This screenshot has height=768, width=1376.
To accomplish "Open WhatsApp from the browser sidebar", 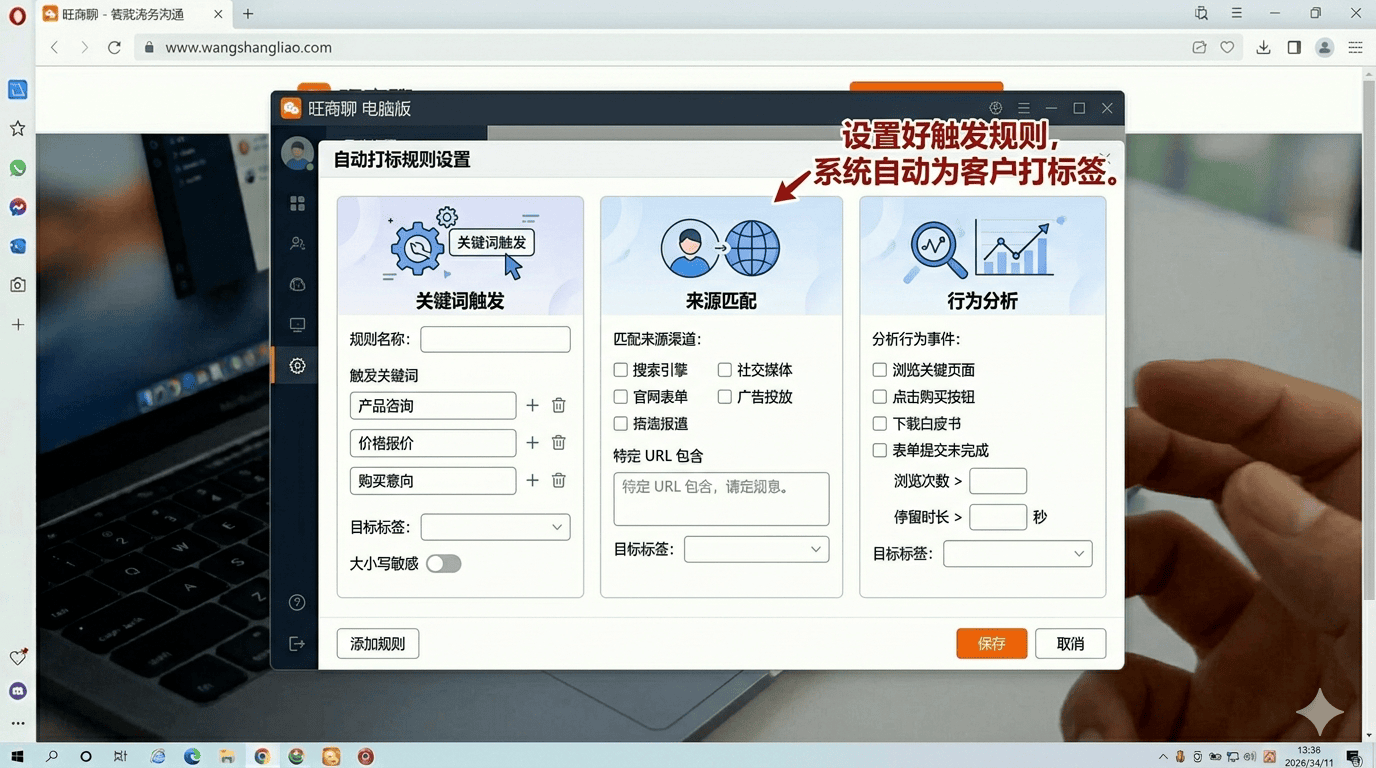I will point(16,168).
